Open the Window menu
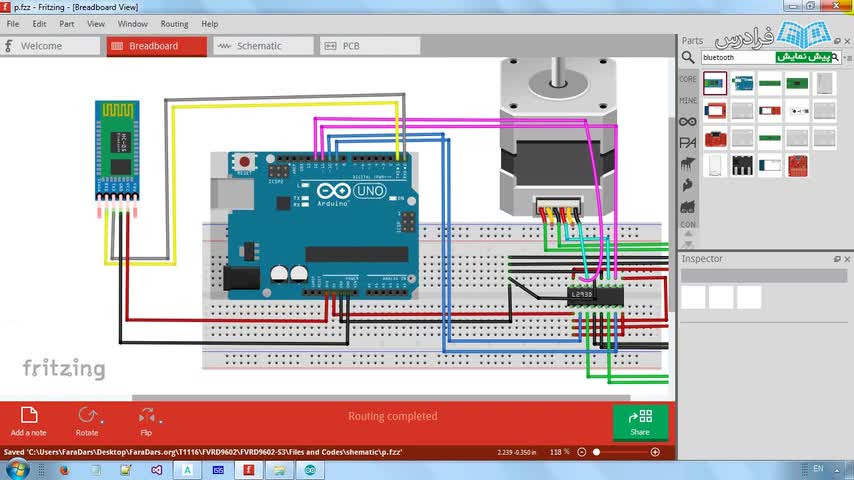The width and height of the screenshot is (854, 480). point(132,24)
